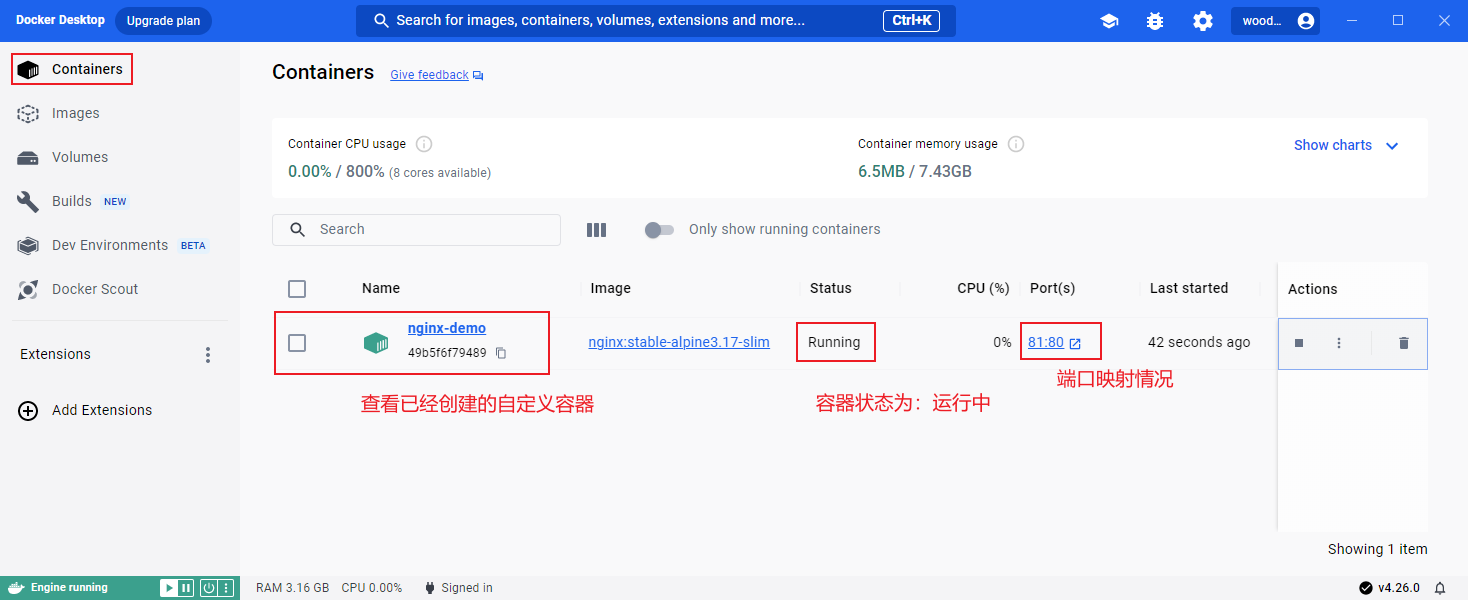Screen dimensions: 1468x600
Task: Open the nginx-demo container link
Action: (x=447, y=328)
